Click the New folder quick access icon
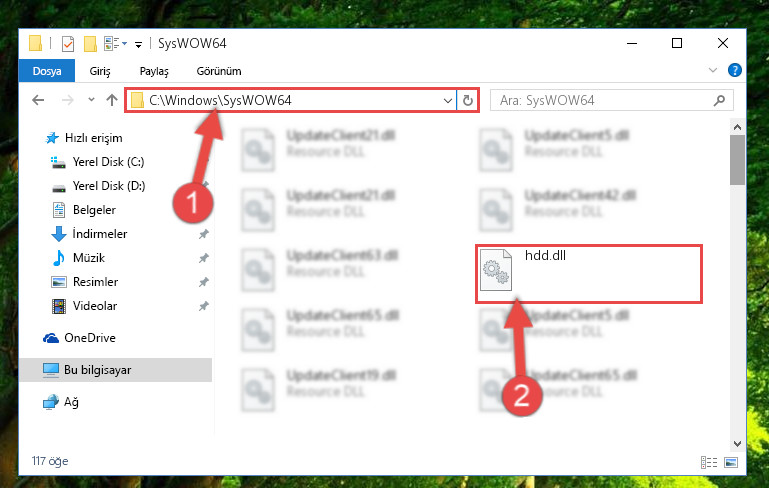 click(90, 44)
